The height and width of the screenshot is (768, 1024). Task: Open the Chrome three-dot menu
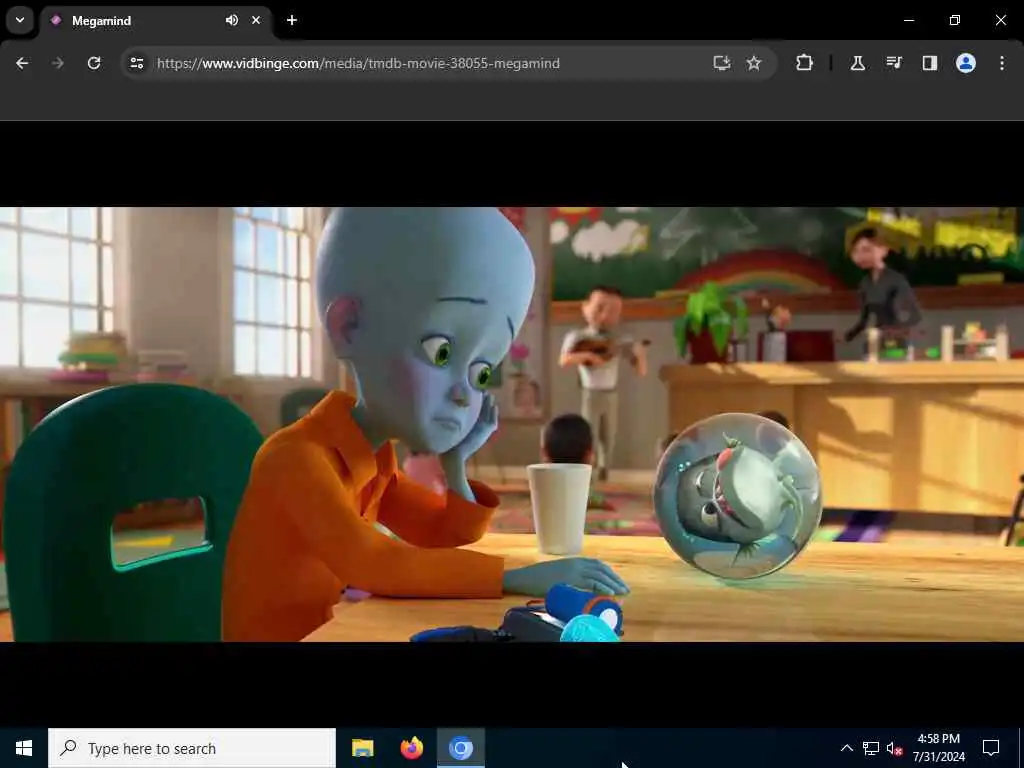(x=1002, y=63)
